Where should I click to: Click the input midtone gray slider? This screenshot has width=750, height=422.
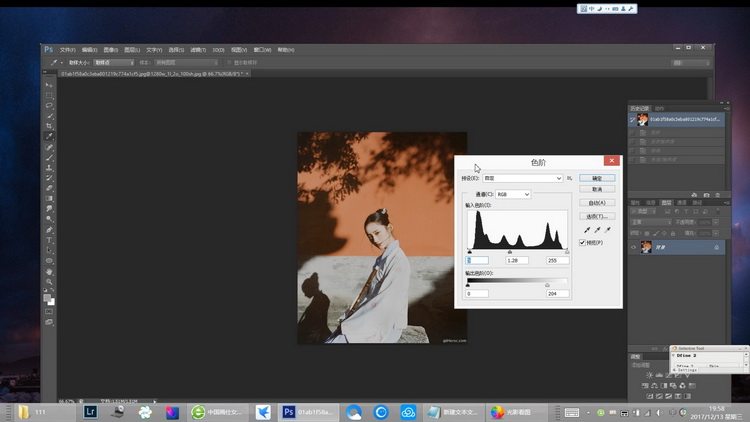click(x=510, y=251)
